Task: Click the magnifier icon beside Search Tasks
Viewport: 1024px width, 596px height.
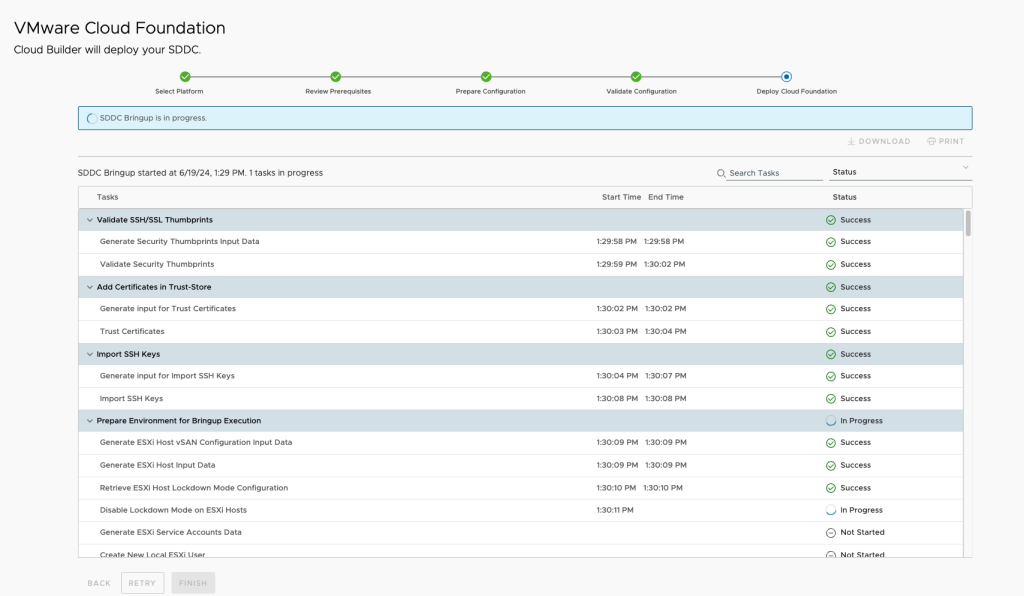Action: [721, 173]
